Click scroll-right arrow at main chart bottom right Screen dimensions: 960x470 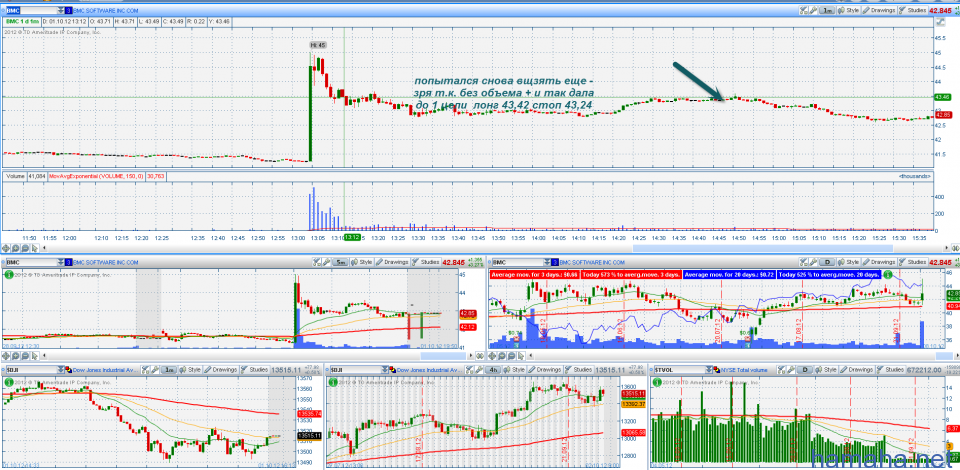point(947,248)
